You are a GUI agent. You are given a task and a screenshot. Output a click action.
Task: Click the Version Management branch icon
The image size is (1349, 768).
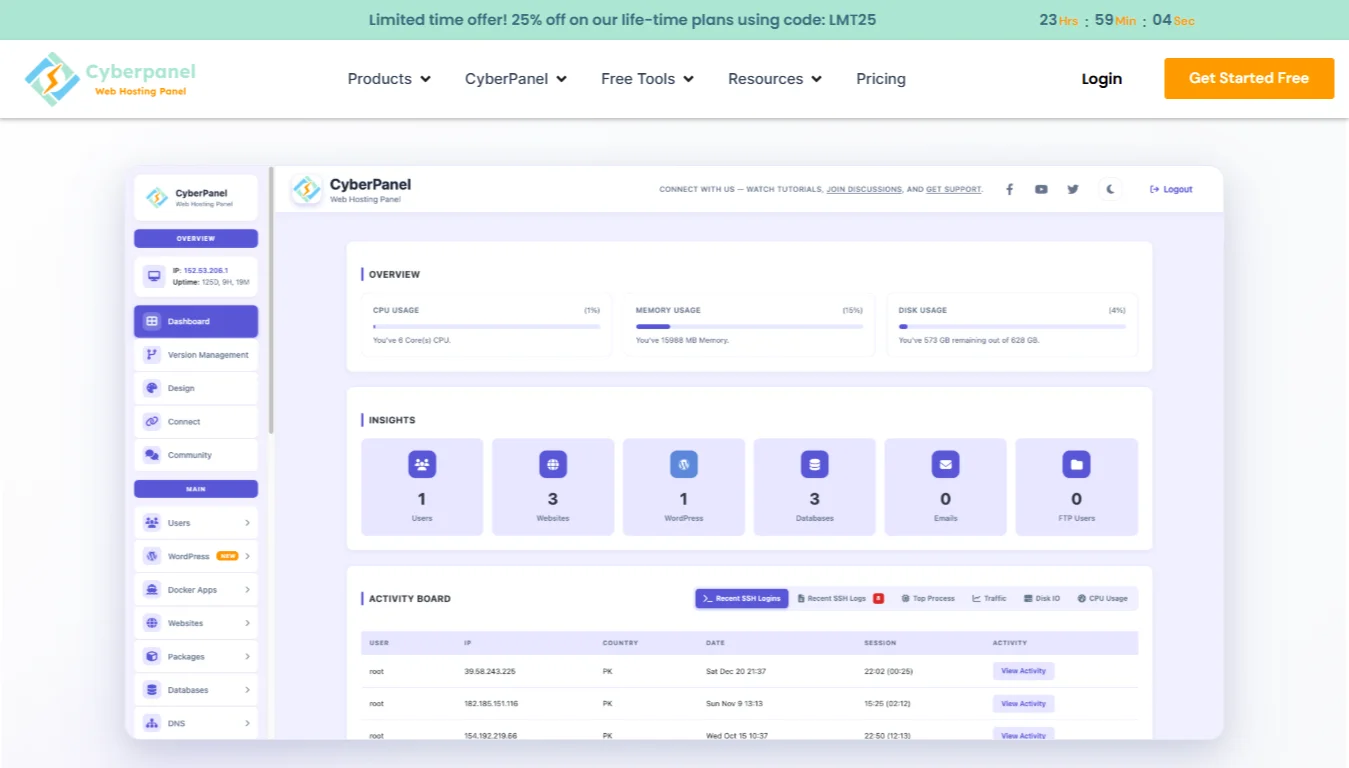point(152,354)
